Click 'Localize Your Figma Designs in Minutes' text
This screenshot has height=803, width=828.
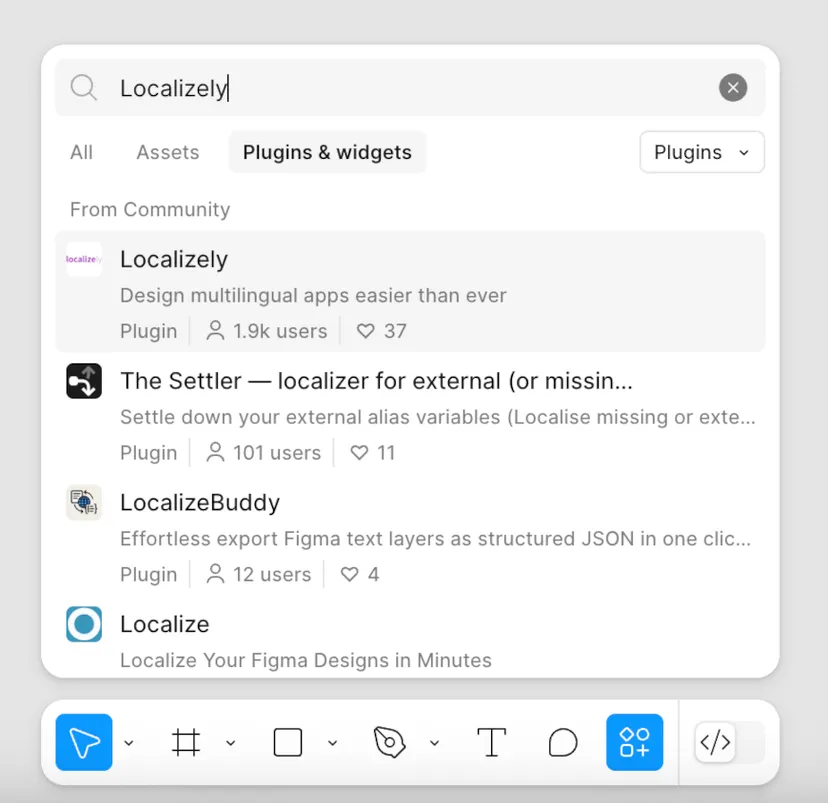pos(306,660)
